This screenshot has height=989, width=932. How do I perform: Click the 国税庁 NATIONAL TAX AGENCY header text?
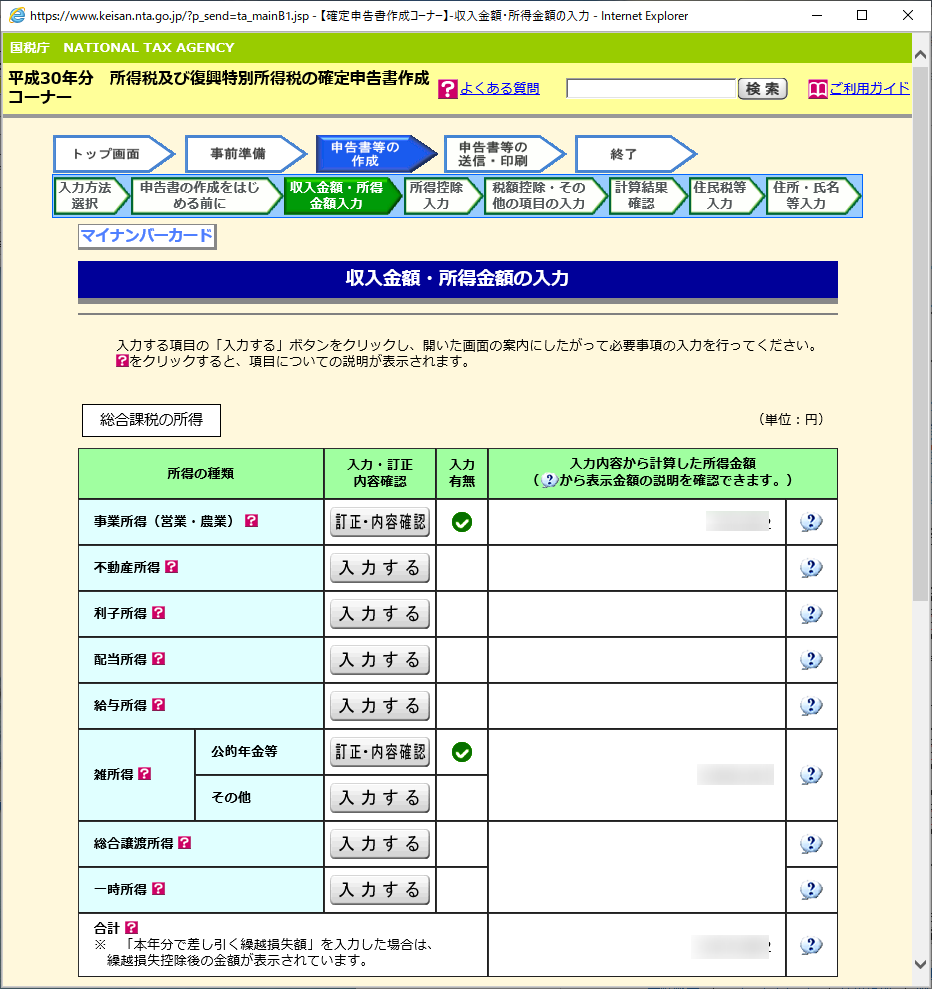[x=122, y=47]
